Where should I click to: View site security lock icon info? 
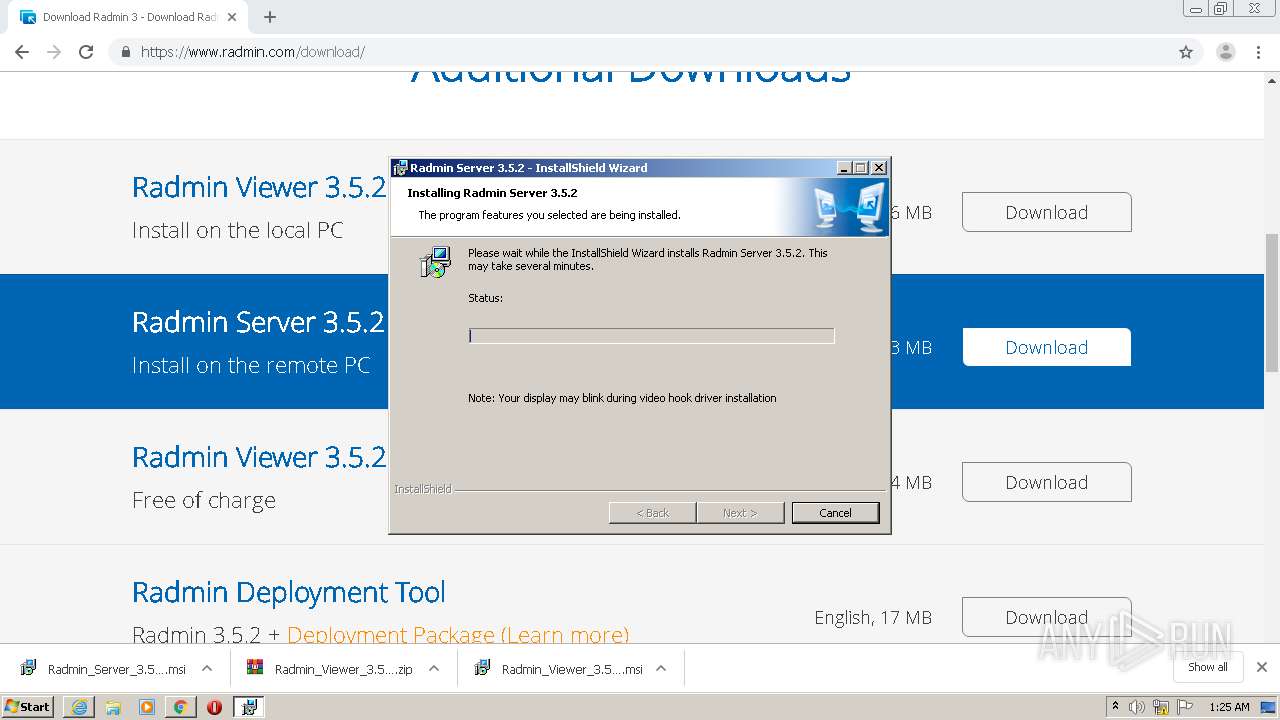click(x=125, y=52)
